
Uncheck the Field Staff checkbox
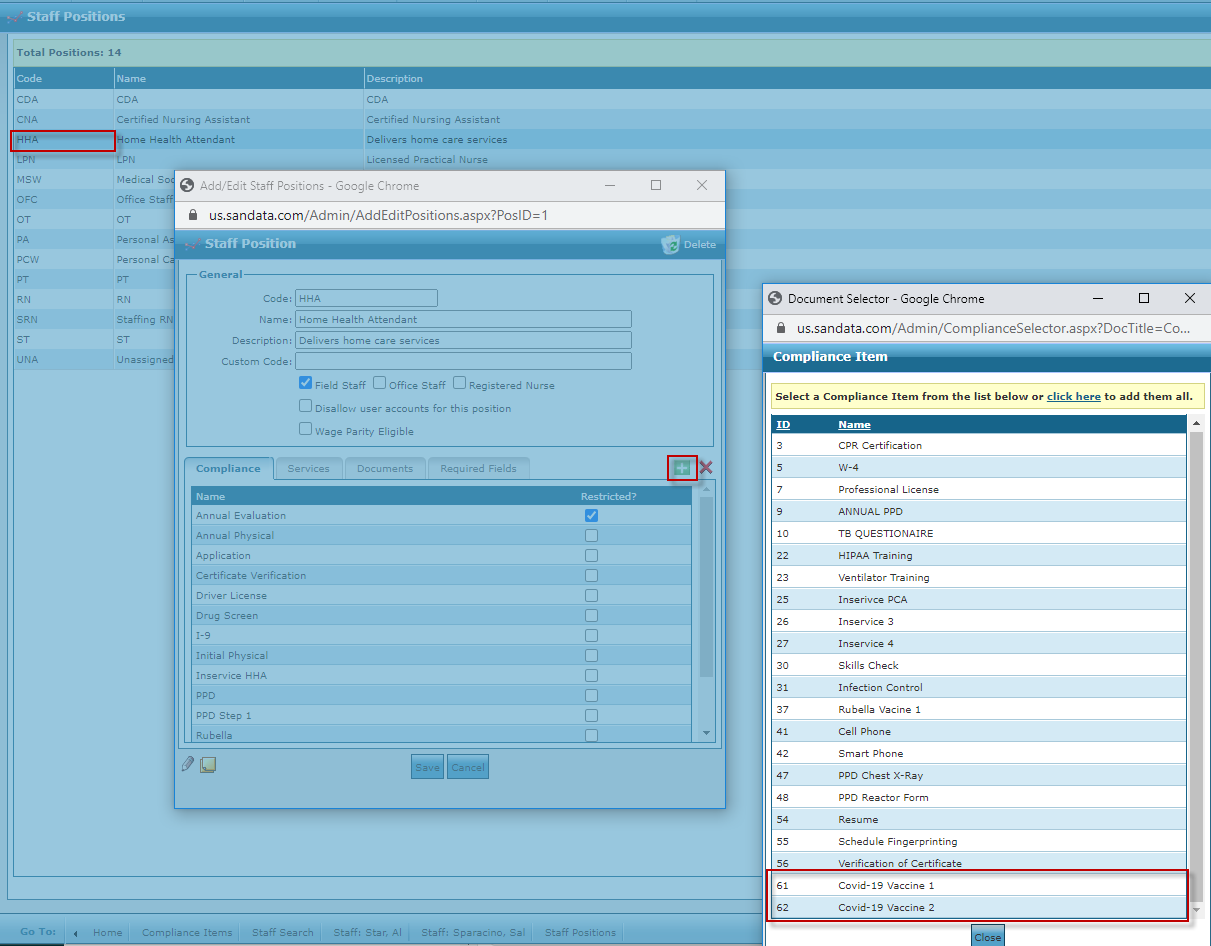[x=306, y=383]
